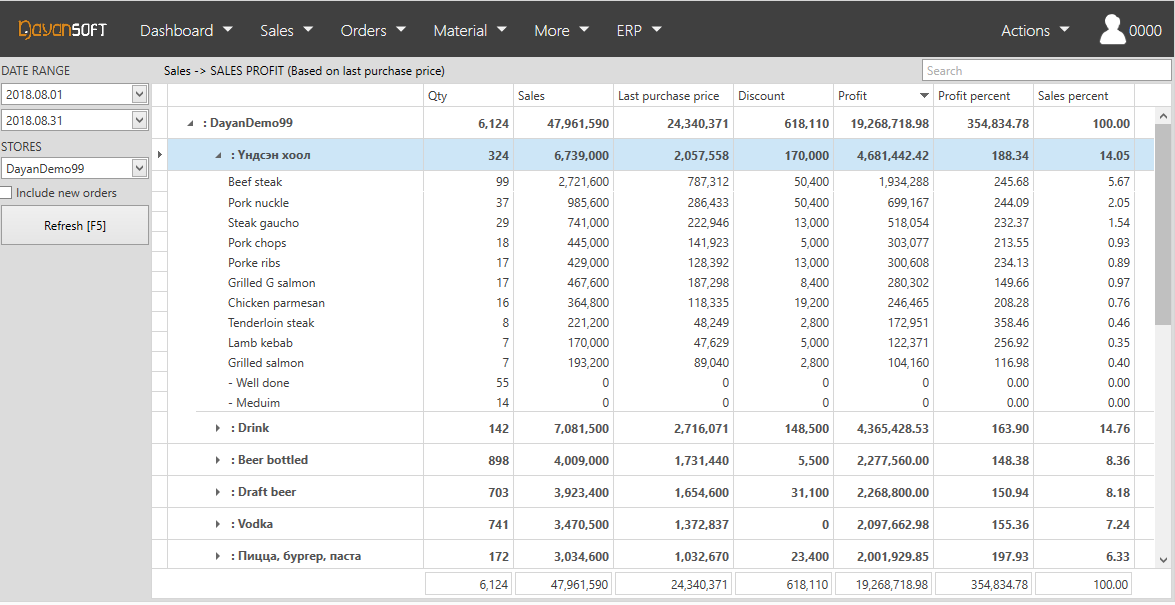Sort by Profit percent column header

[984, 96]
